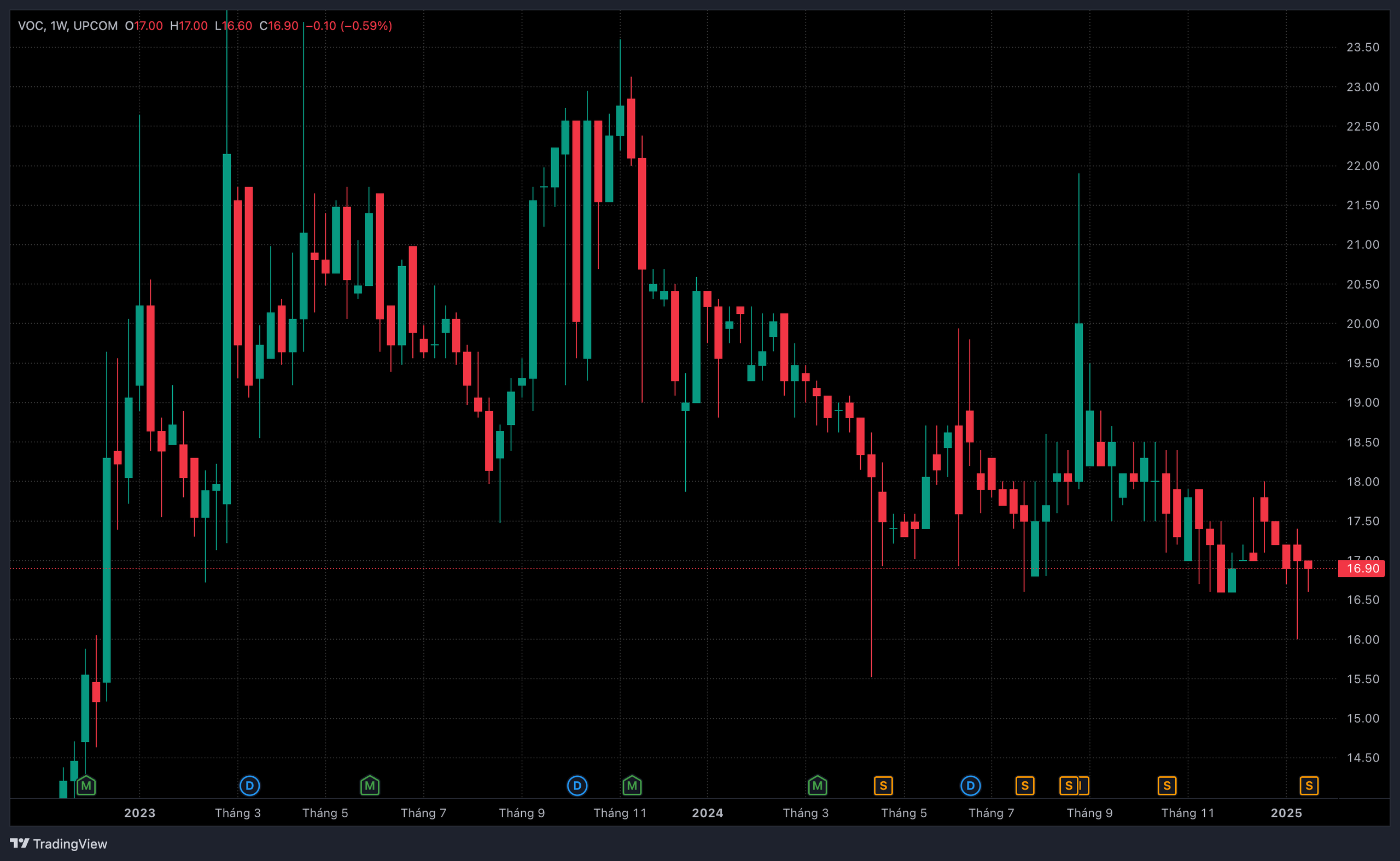Image resolution: width=1400 pixels, height=861 pixels.
Task: Click the green M marker after Tháng 5 2023
Action: 370,786
